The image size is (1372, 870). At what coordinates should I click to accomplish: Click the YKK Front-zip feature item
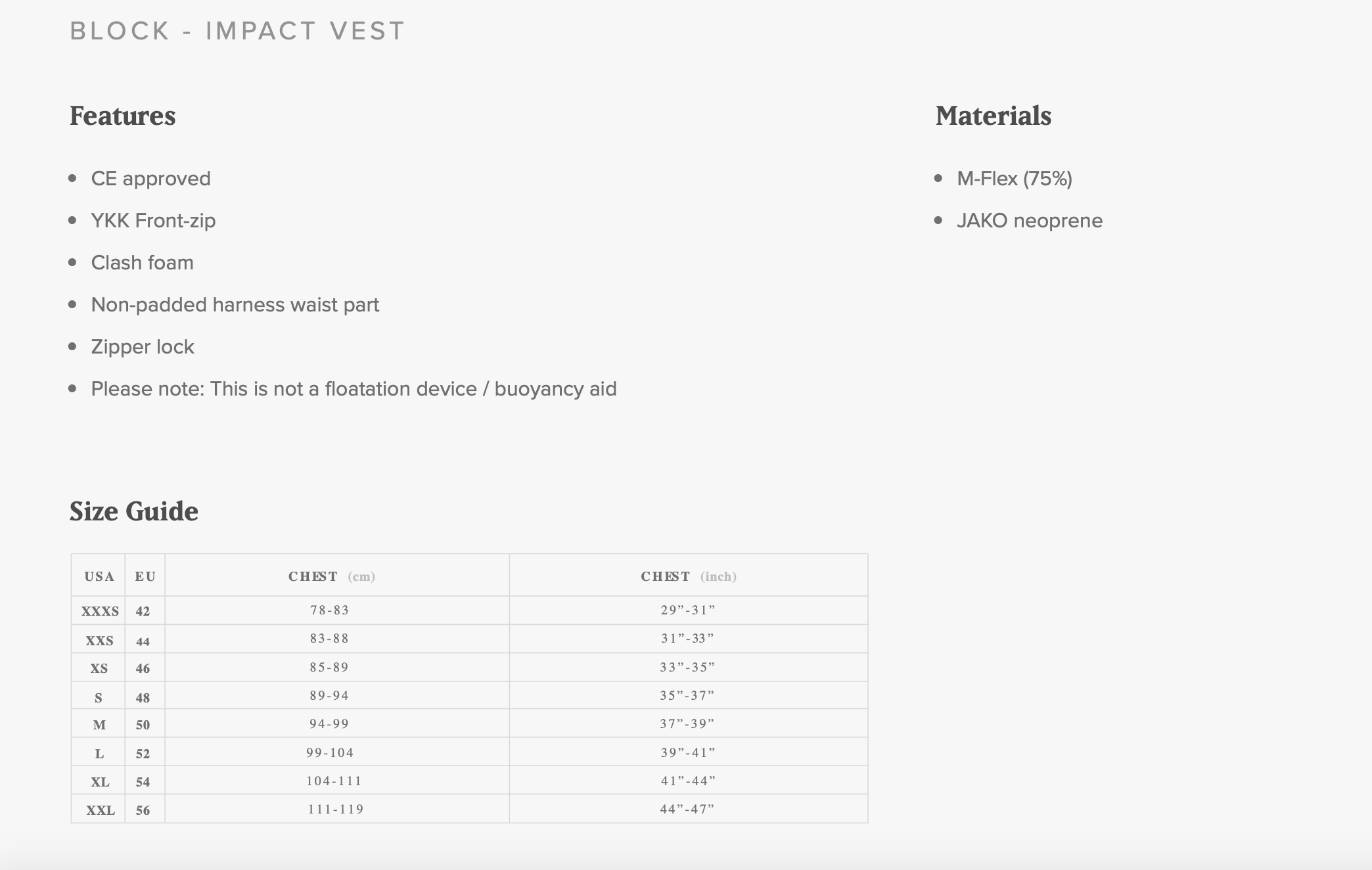click(153, 221)
